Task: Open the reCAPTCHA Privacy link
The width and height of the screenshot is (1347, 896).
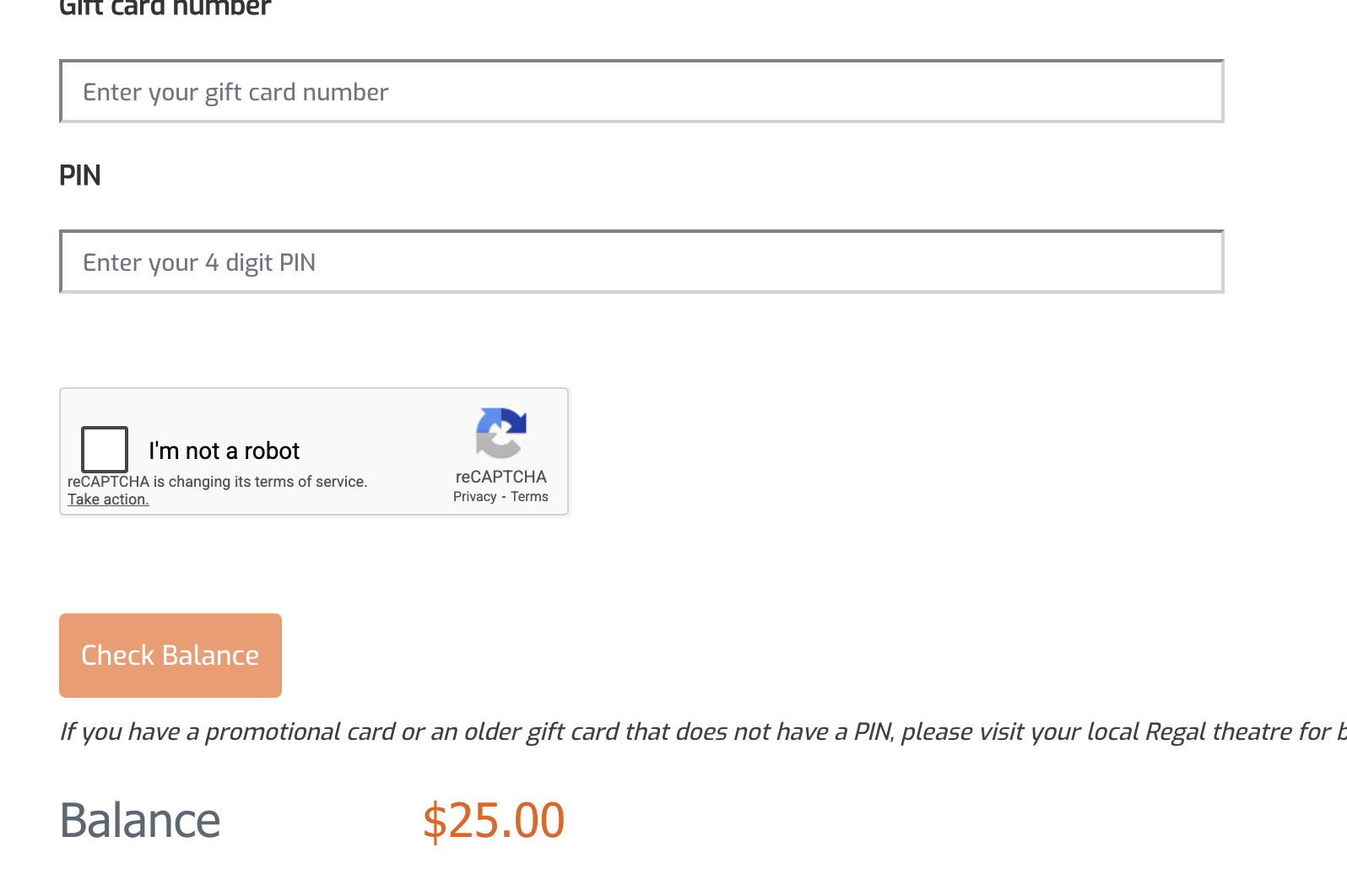Action: pos(474,497)
